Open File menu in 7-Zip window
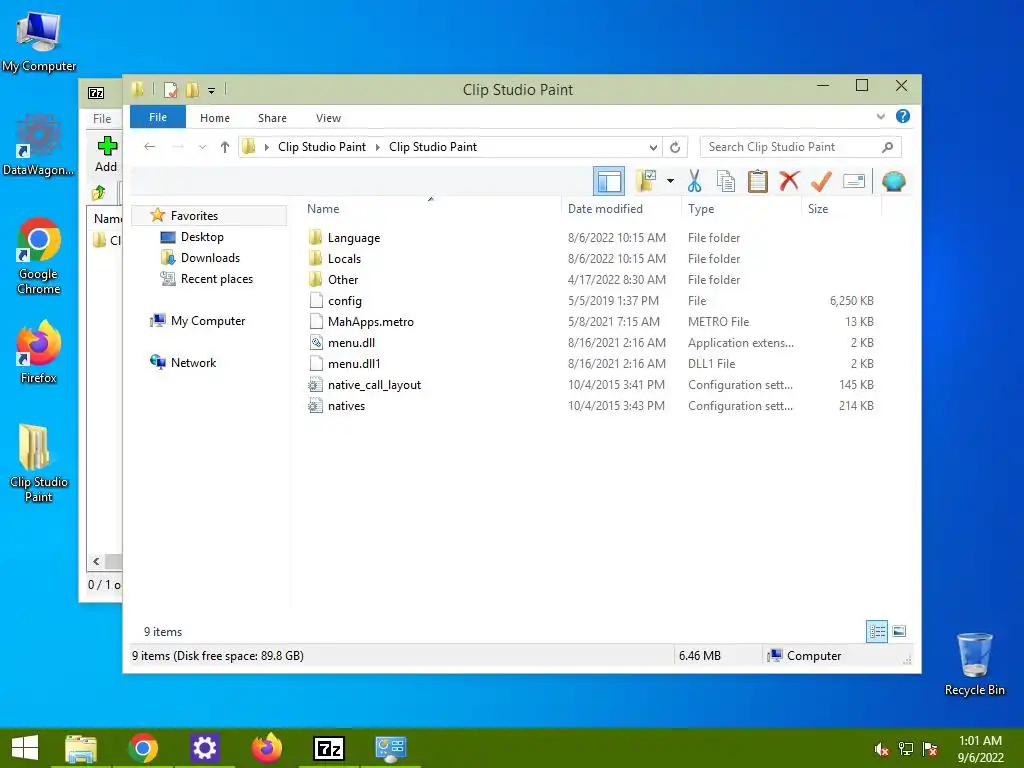1024x768 pixels. click(x=102, y=119)
